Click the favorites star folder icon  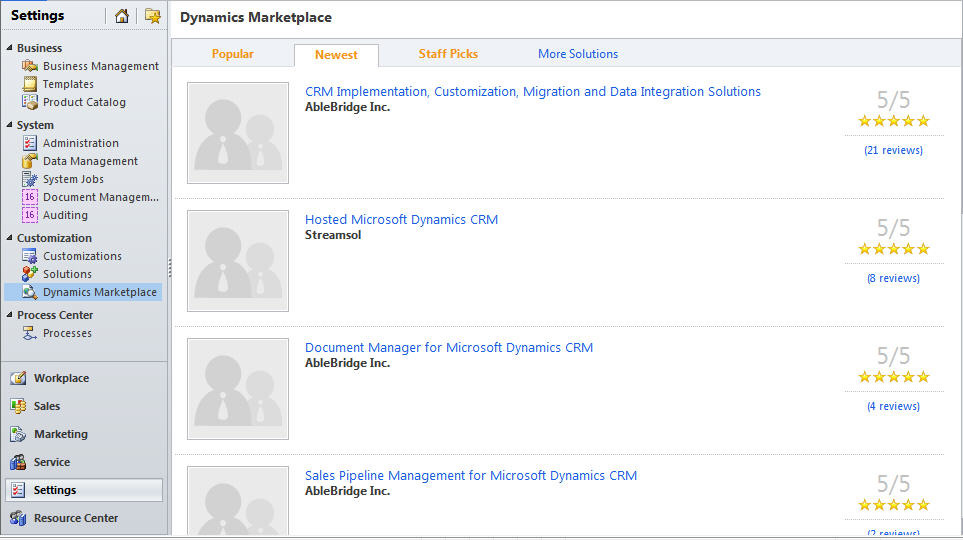152,16
